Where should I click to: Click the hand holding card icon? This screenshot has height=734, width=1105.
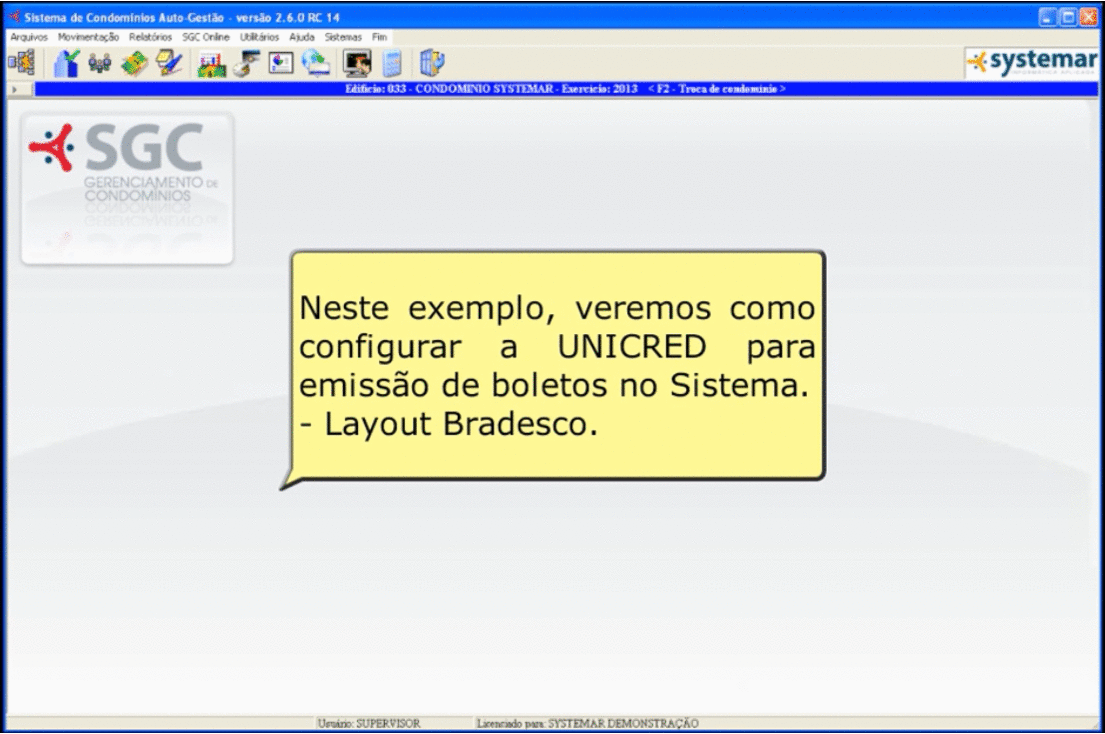click(x=246, y=63)
